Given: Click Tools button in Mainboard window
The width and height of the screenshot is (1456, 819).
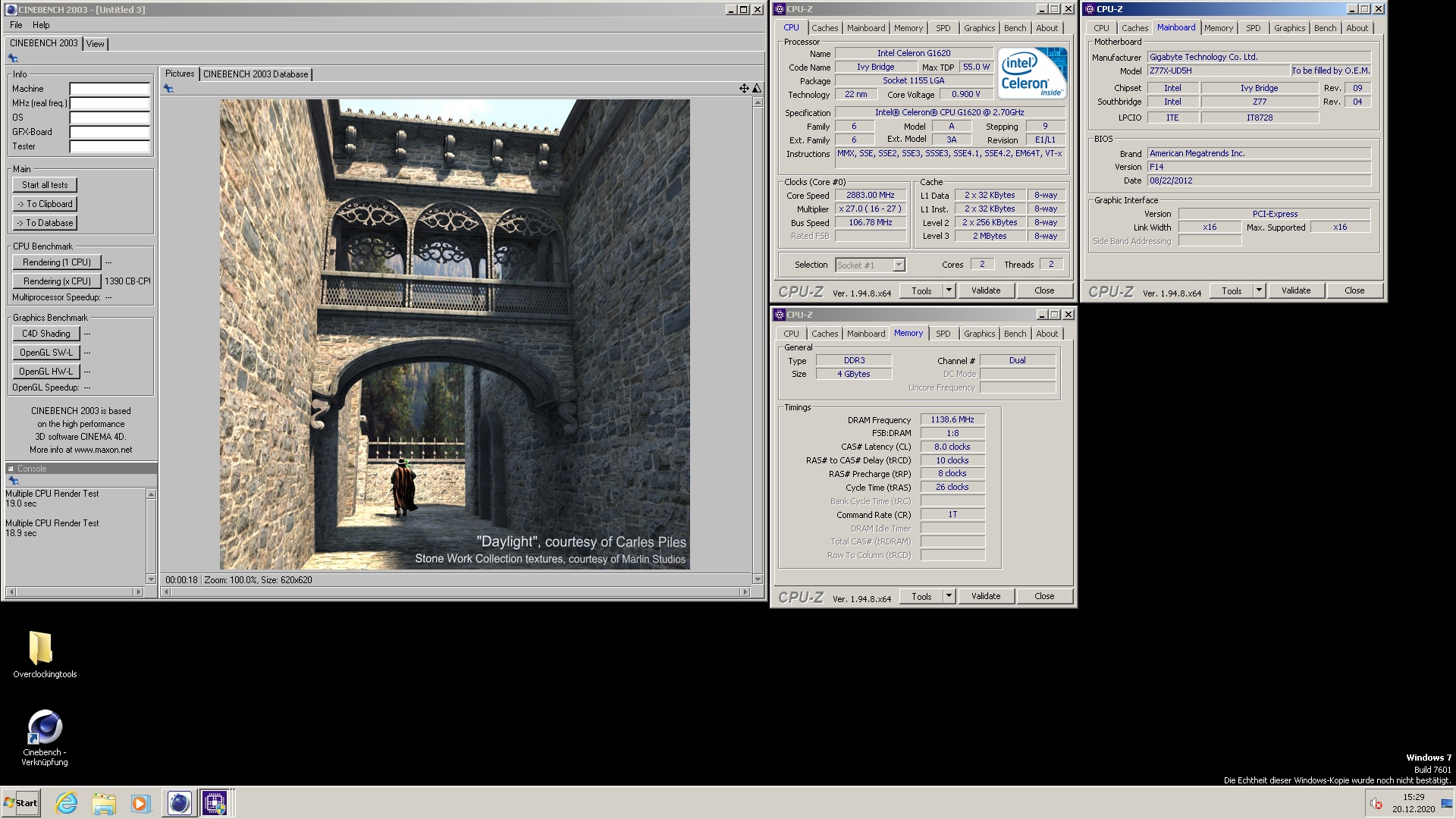Looking at the screenshot, I should 1232,290.
